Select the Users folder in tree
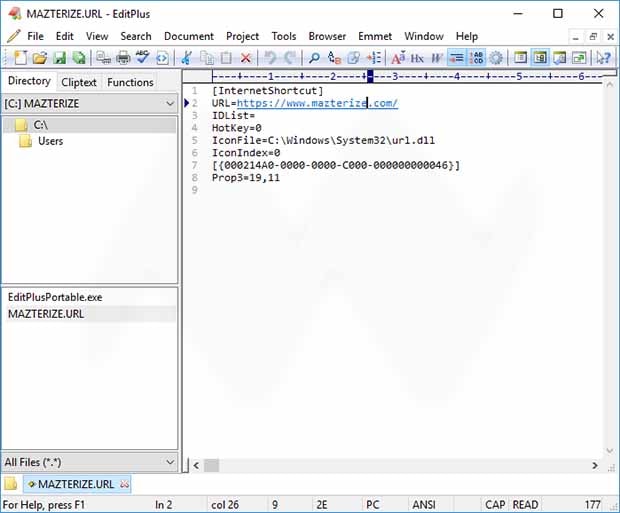620x513 pixels. click(50, 141)
